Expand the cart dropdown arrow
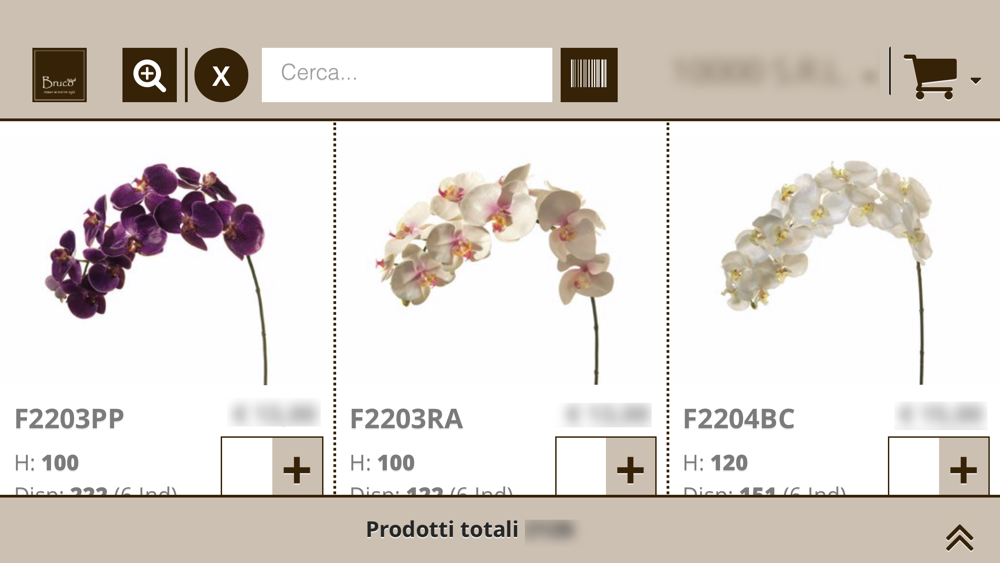 975,81
